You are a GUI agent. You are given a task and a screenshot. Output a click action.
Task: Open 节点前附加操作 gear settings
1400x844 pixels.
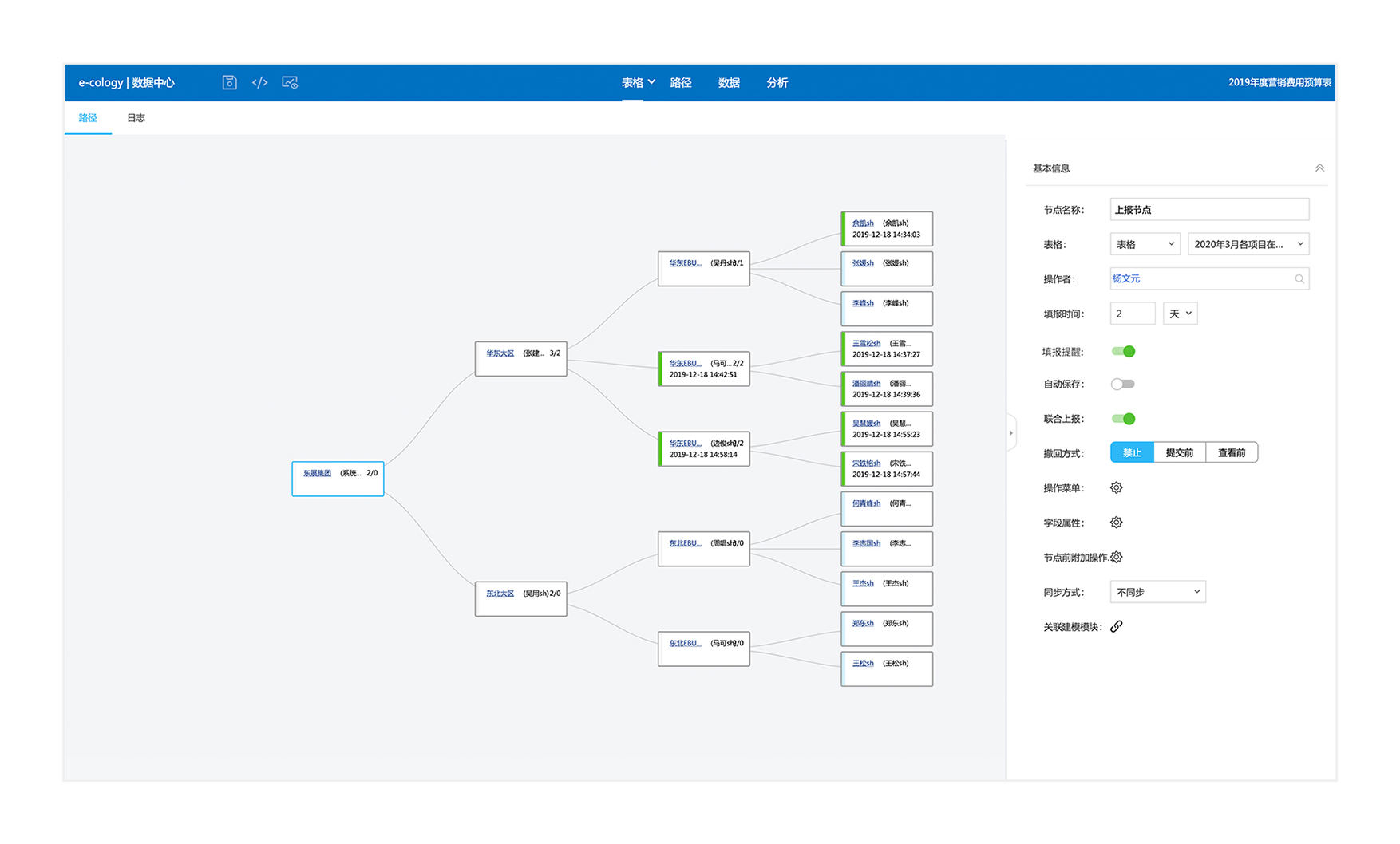click(x=1117, y=557)
